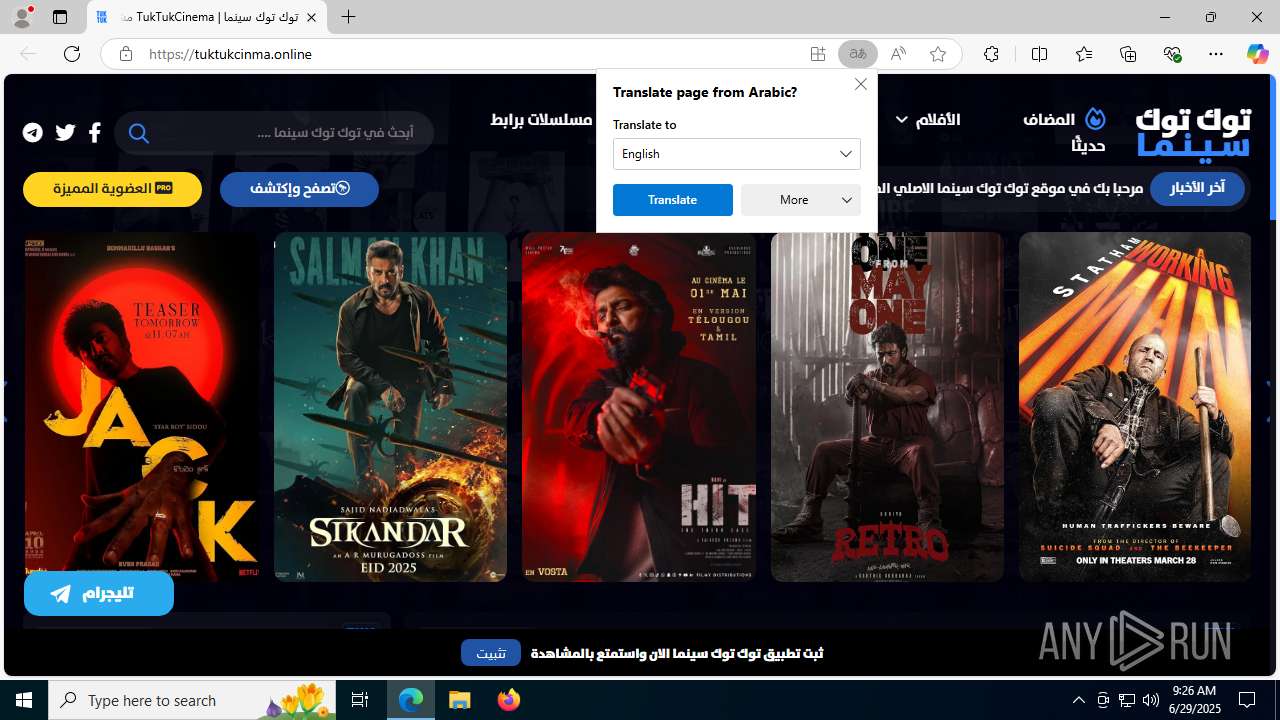Image resolution: width=1280 pixels, height=720 pixels.
Task: Open Browser essentials heart icon
Action: (x=1172, y=54)
